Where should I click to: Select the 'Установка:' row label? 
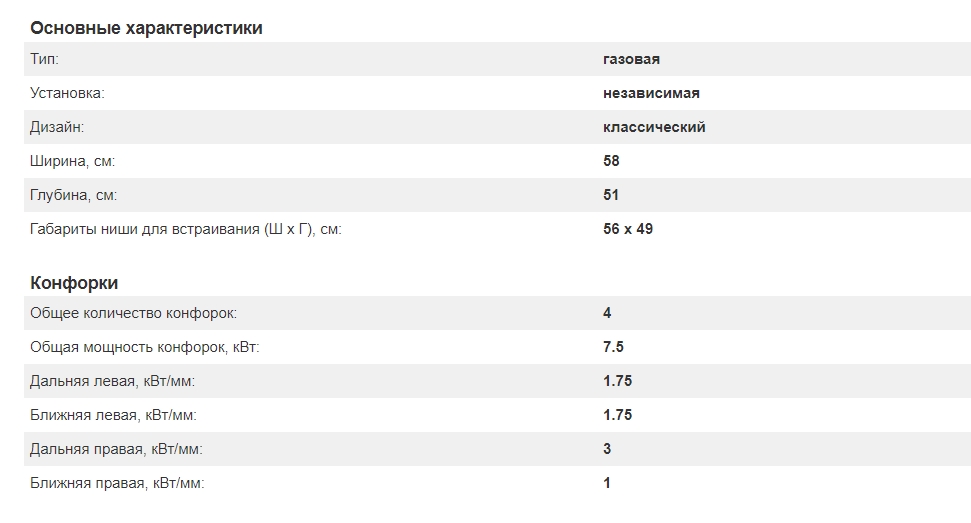[x=67, y=93]
